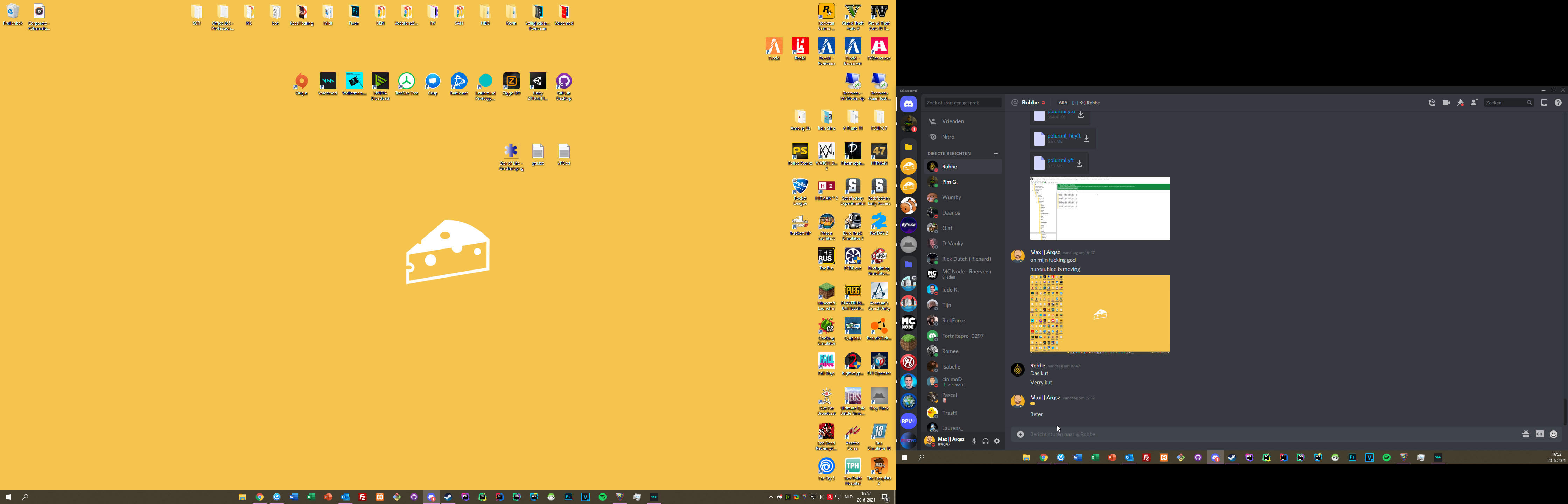Send a Nitro gift icon
Viewport: 1568px width, 504px height.
1525,434
